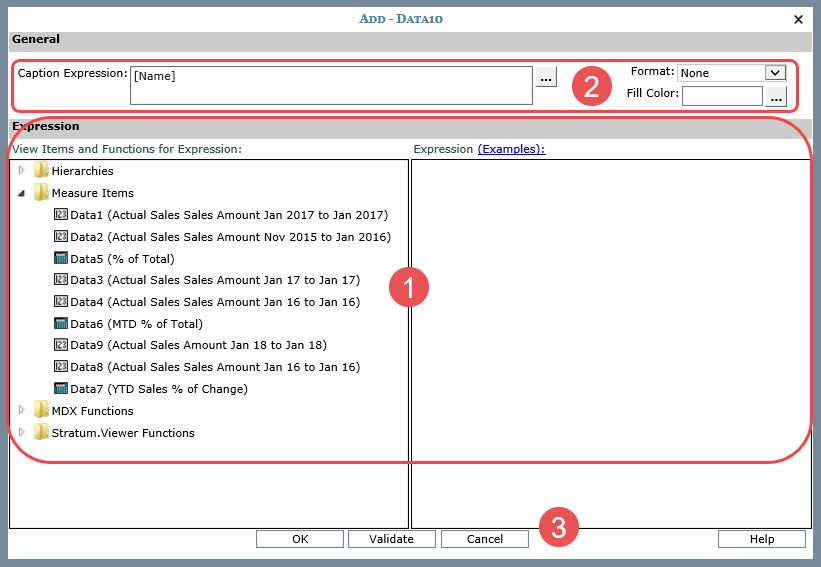Open Fill Color picker ellipsis button
The image size is (821, 567).
coord(776,96)
